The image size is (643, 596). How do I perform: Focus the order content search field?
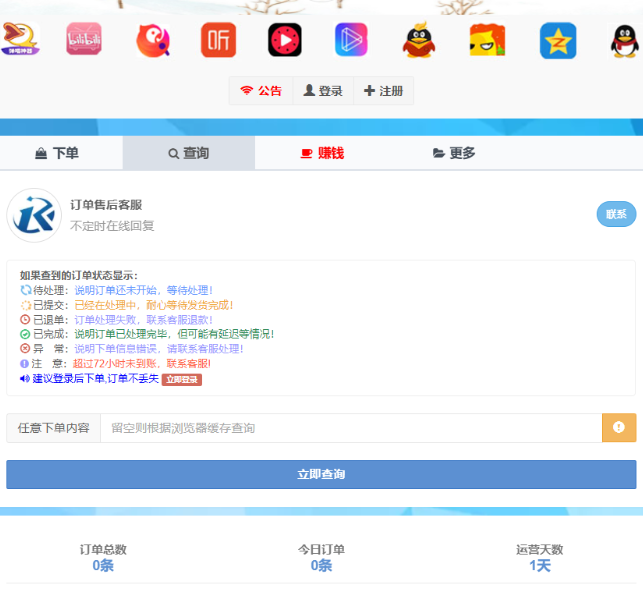[351, 428]
